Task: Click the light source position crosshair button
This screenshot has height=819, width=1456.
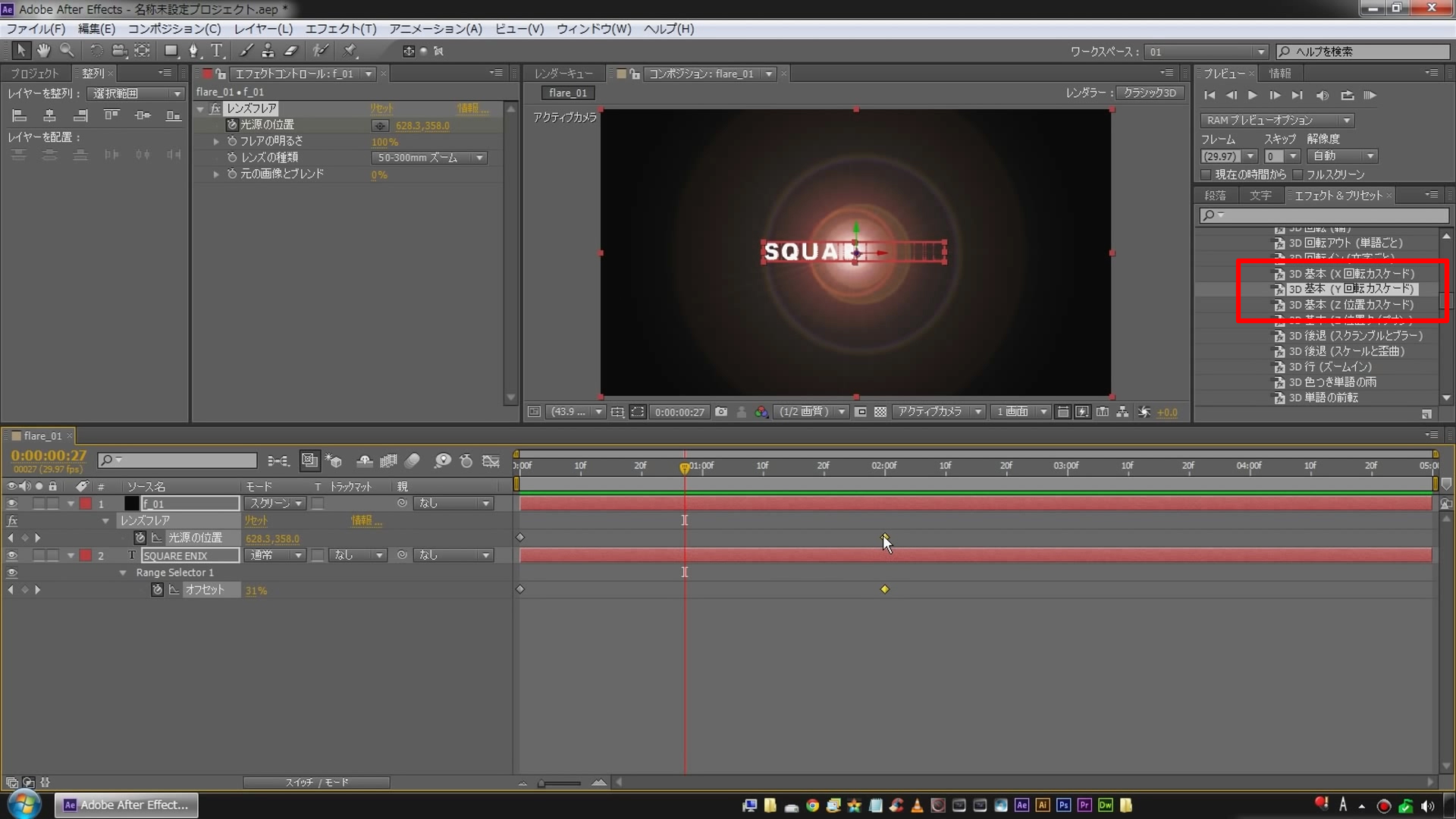Action: coord(380,126)
